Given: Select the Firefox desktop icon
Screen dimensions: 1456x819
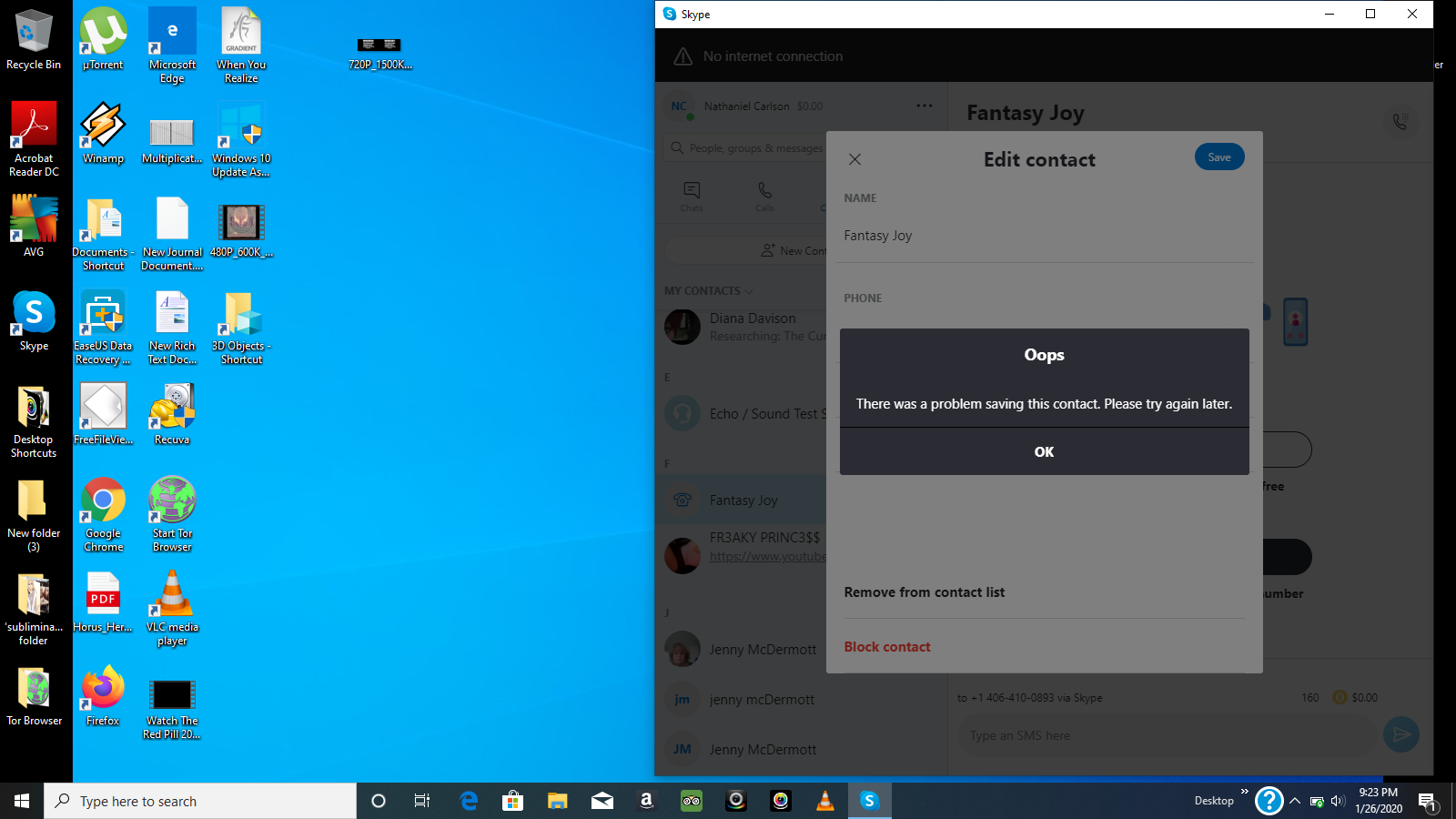Looking at the screenshot, I should (103, 695).
